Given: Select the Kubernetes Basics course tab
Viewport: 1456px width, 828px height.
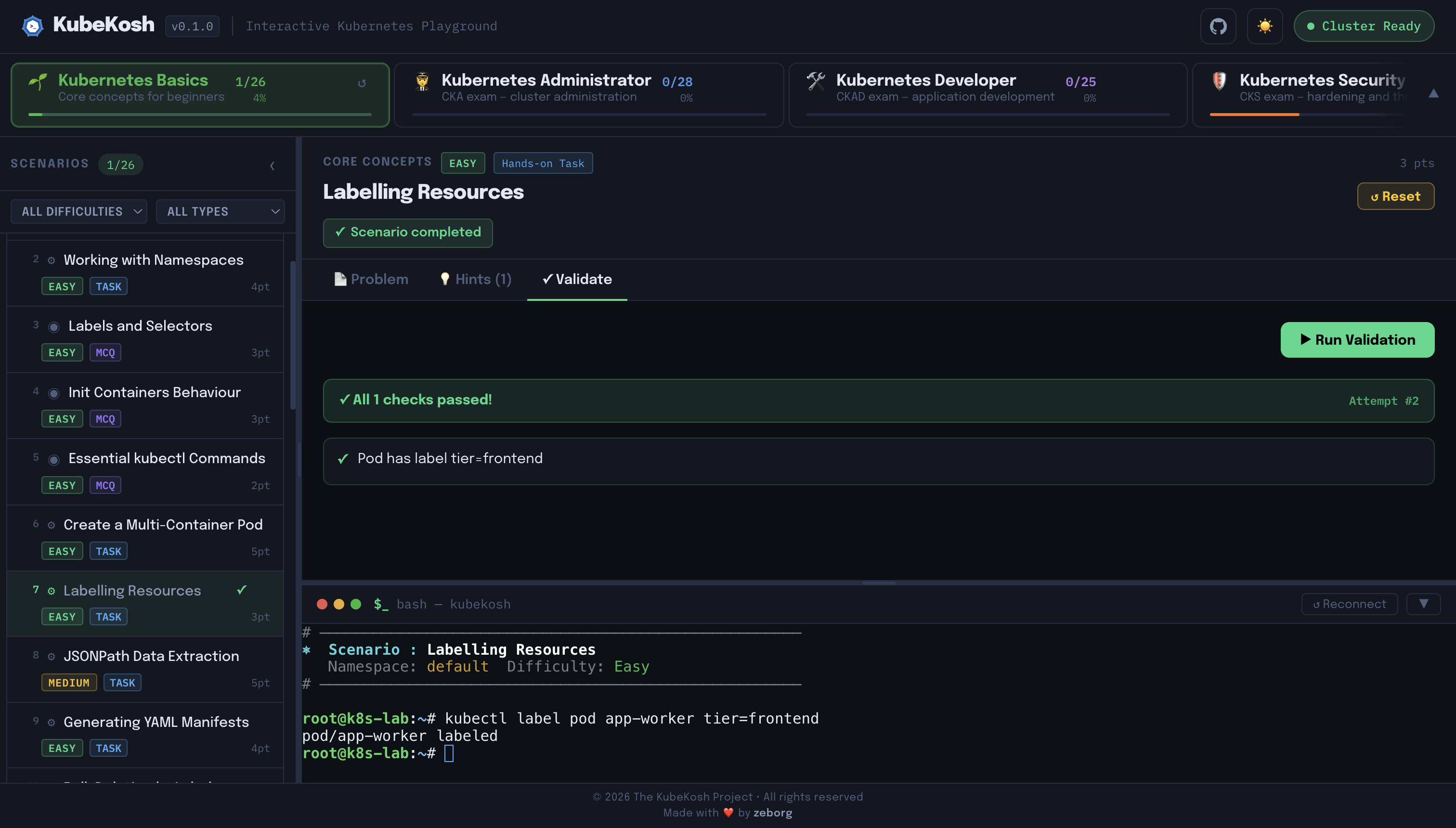Looking at the screenshot, I should pyautogui.click(x=200, y=94).
